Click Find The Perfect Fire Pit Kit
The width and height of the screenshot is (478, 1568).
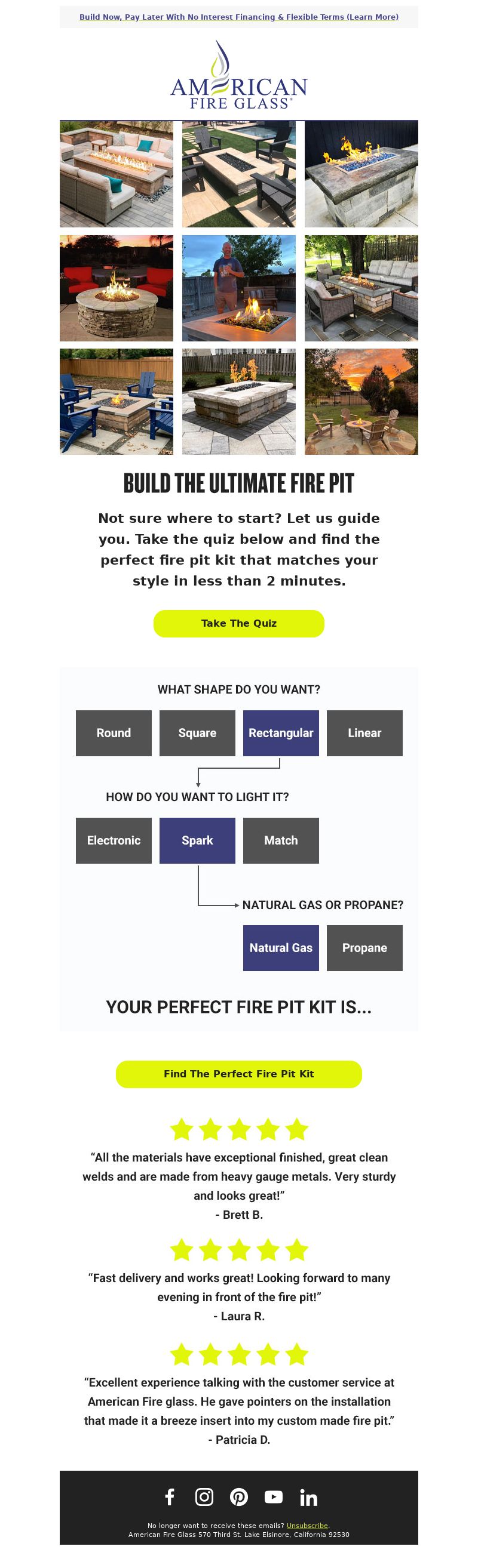(239, 1074)
